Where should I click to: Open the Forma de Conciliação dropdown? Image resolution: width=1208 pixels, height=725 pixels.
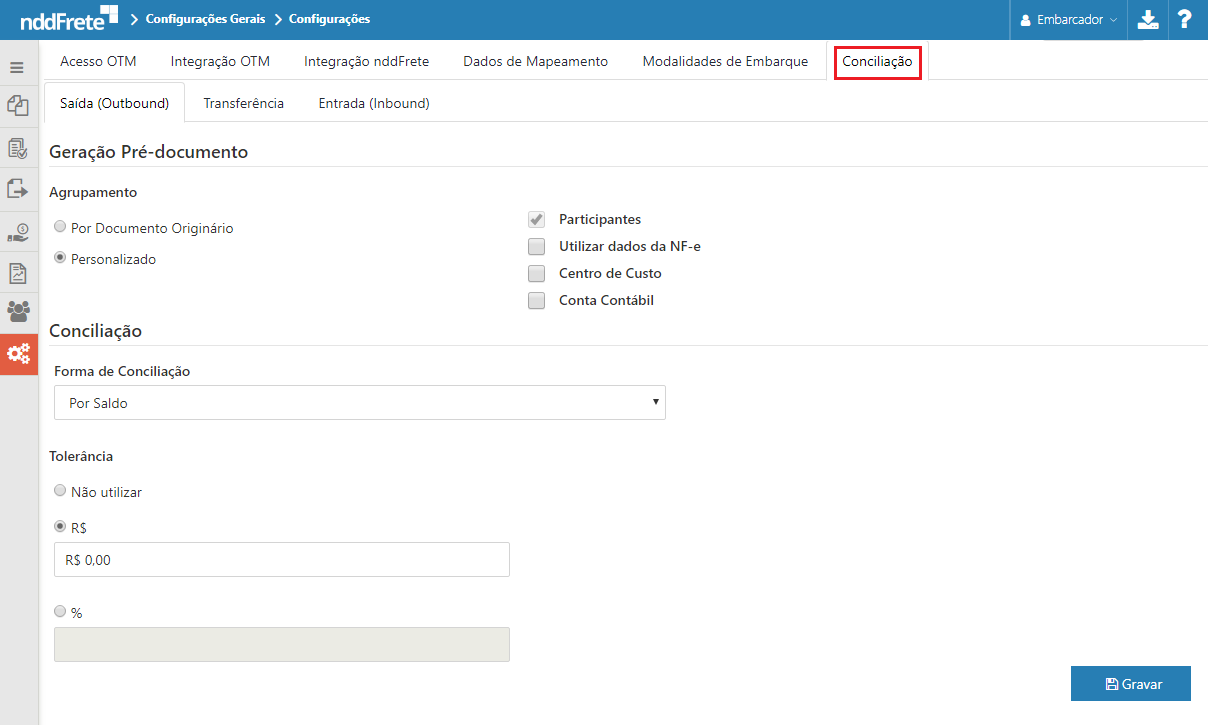coord(359,403)
